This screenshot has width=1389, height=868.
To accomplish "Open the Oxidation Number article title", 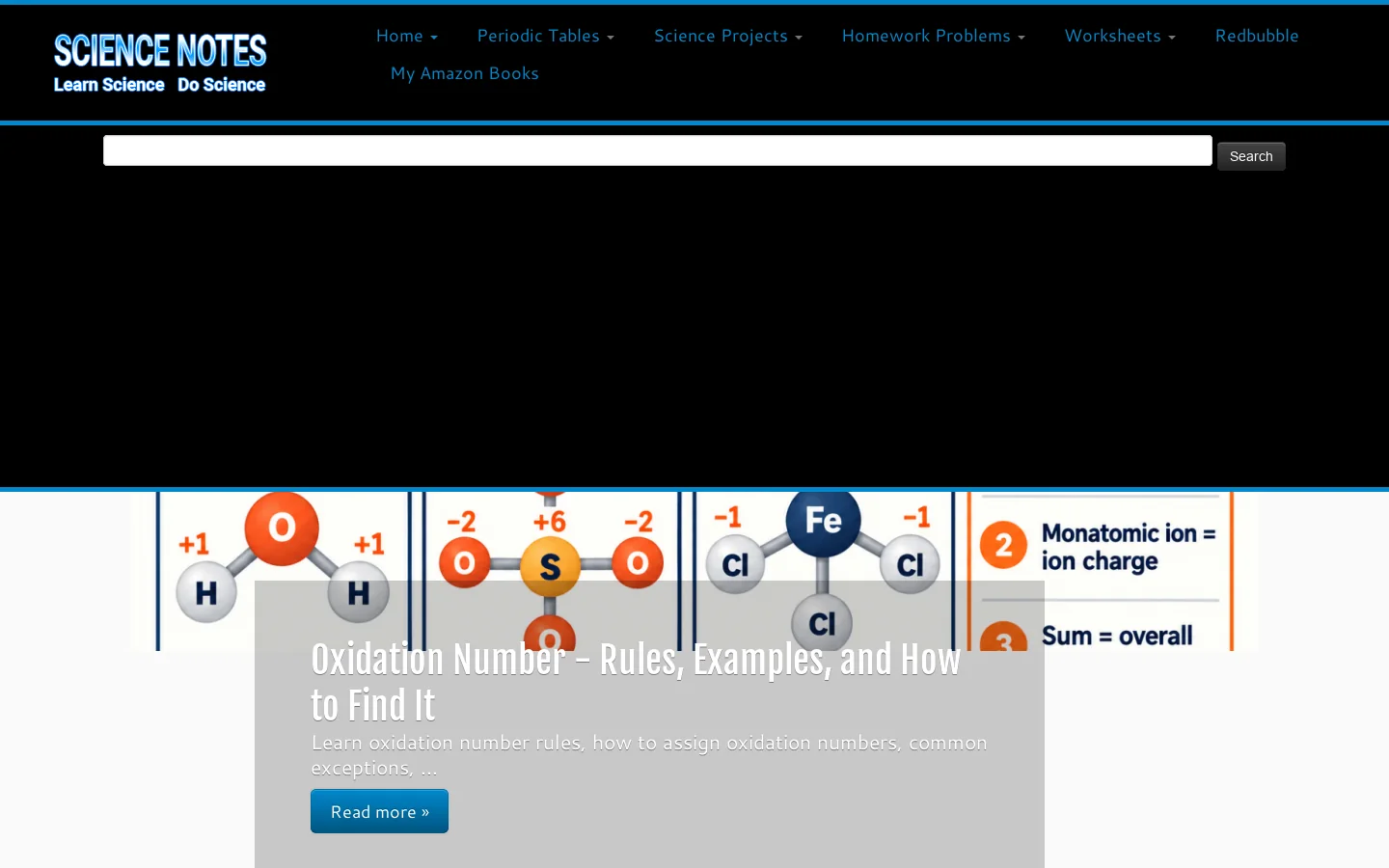I will 636,682.
